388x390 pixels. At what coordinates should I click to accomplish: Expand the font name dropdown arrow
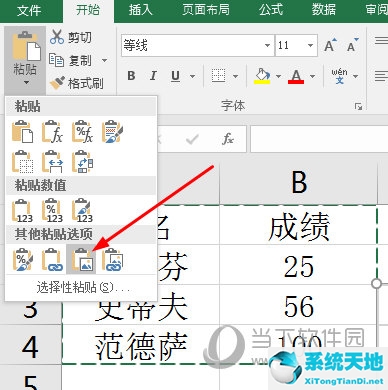(x=267, y=45)
